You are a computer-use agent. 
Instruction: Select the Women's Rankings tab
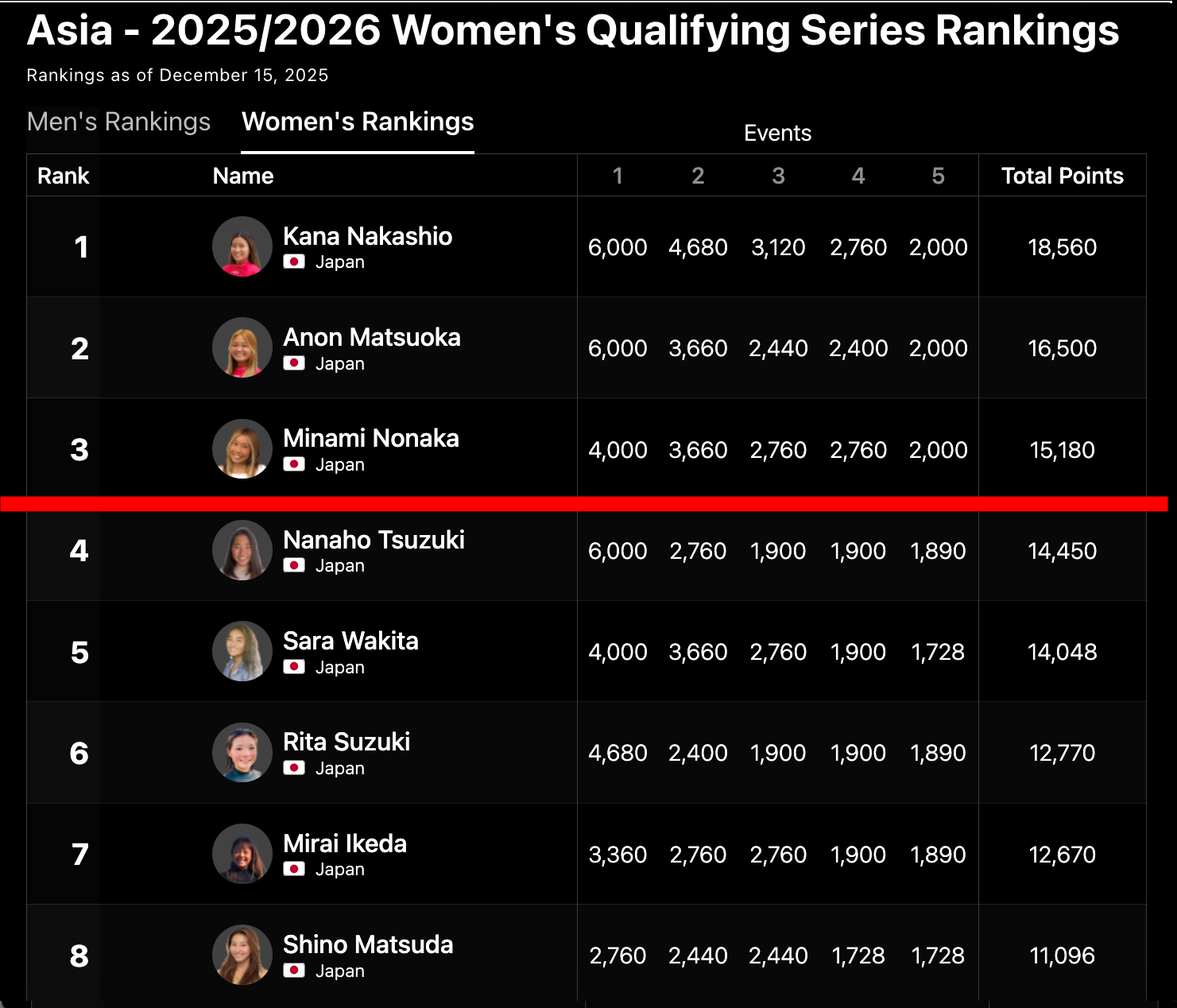(x=358, y=122)
